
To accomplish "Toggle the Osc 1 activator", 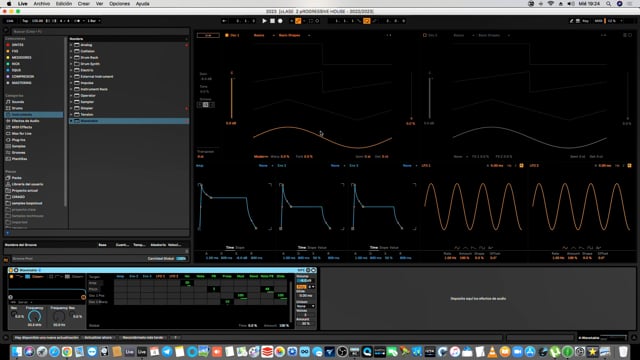I will [227, 36].
